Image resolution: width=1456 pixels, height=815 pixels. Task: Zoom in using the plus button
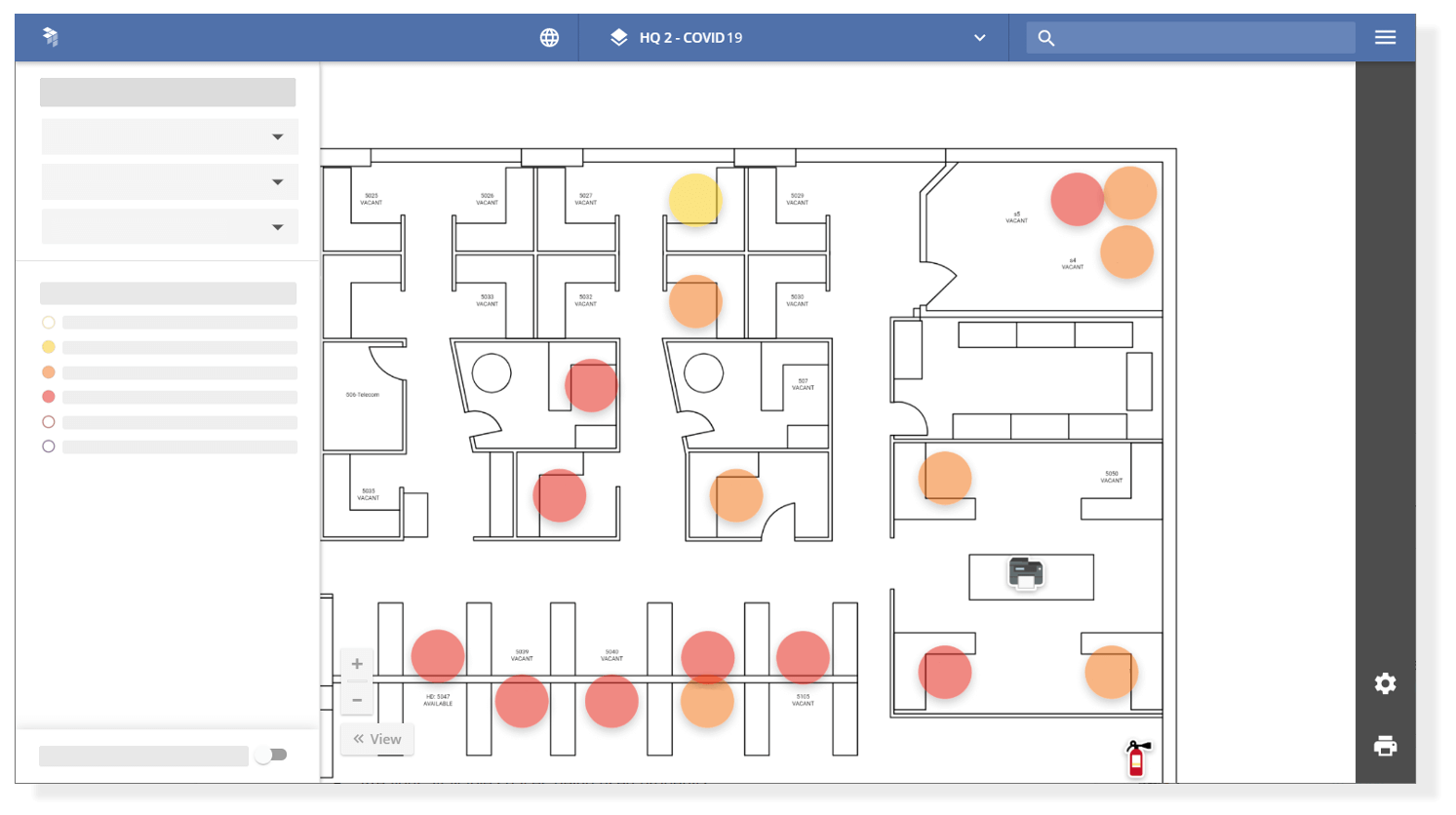(357, 664)
